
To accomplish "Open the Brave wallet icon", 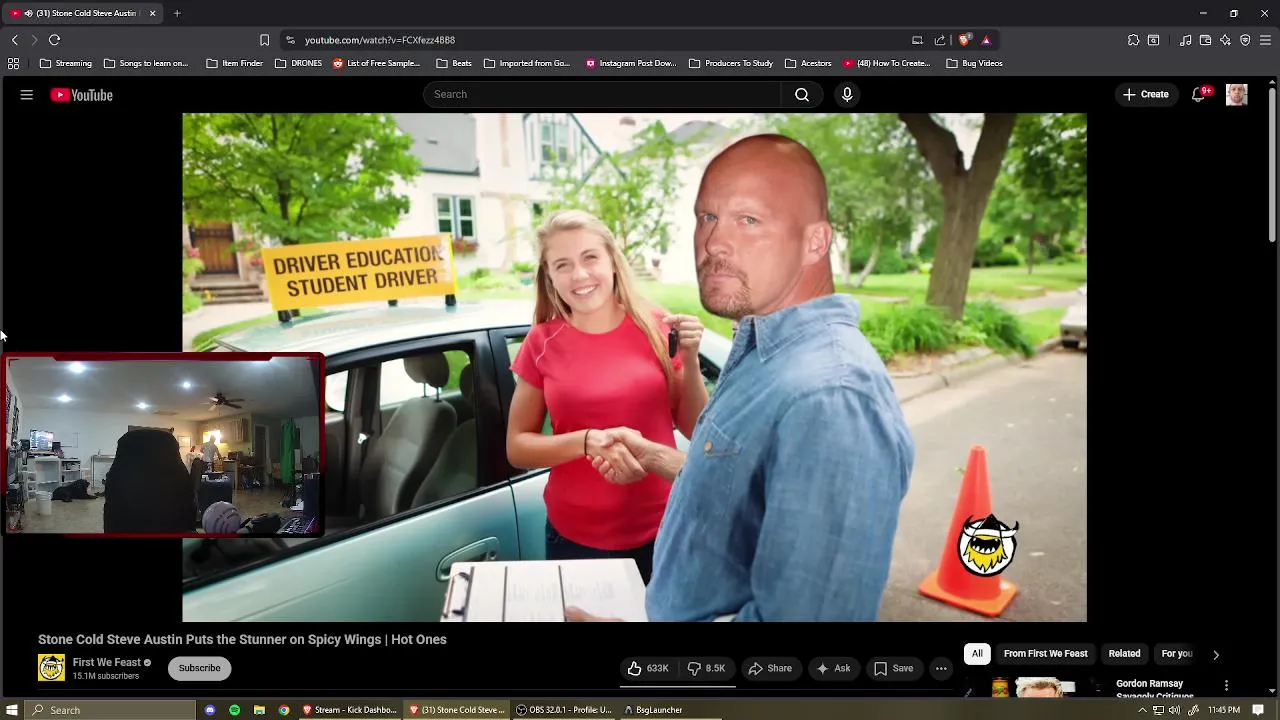I will coord(1205,40).
